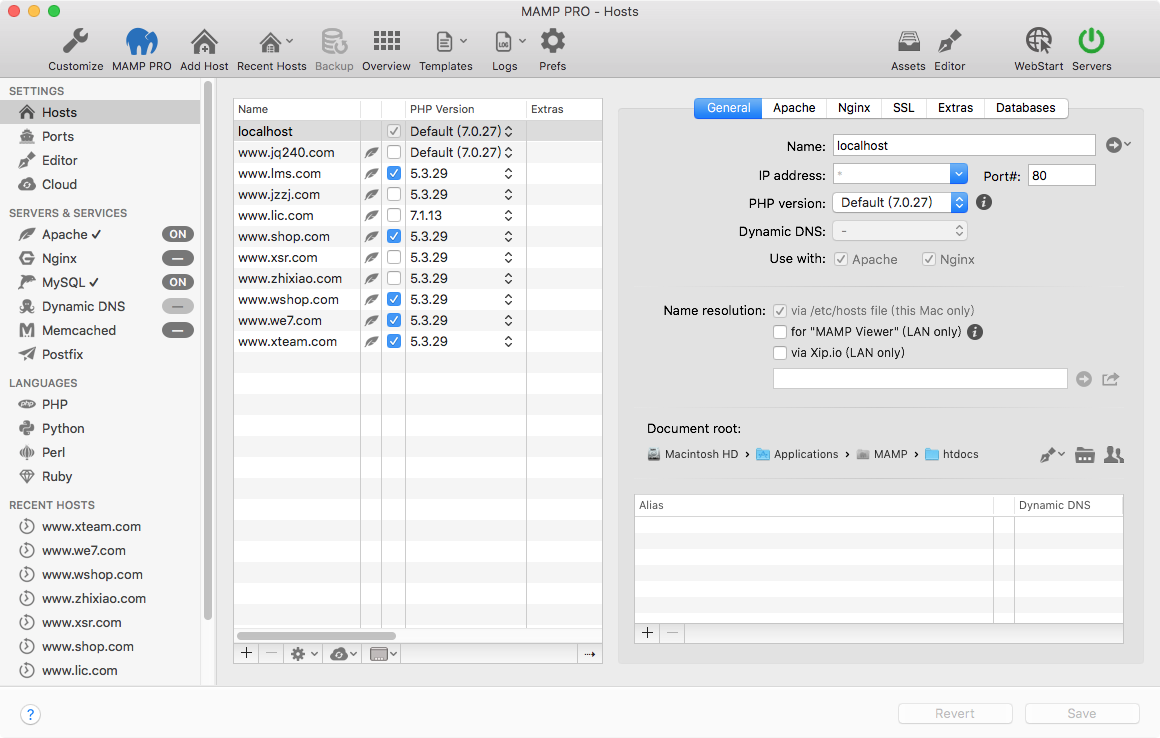Toggle the Nginx server ON switch
The width and height of the screenshot is (1160, 738).
click(178, 258)
